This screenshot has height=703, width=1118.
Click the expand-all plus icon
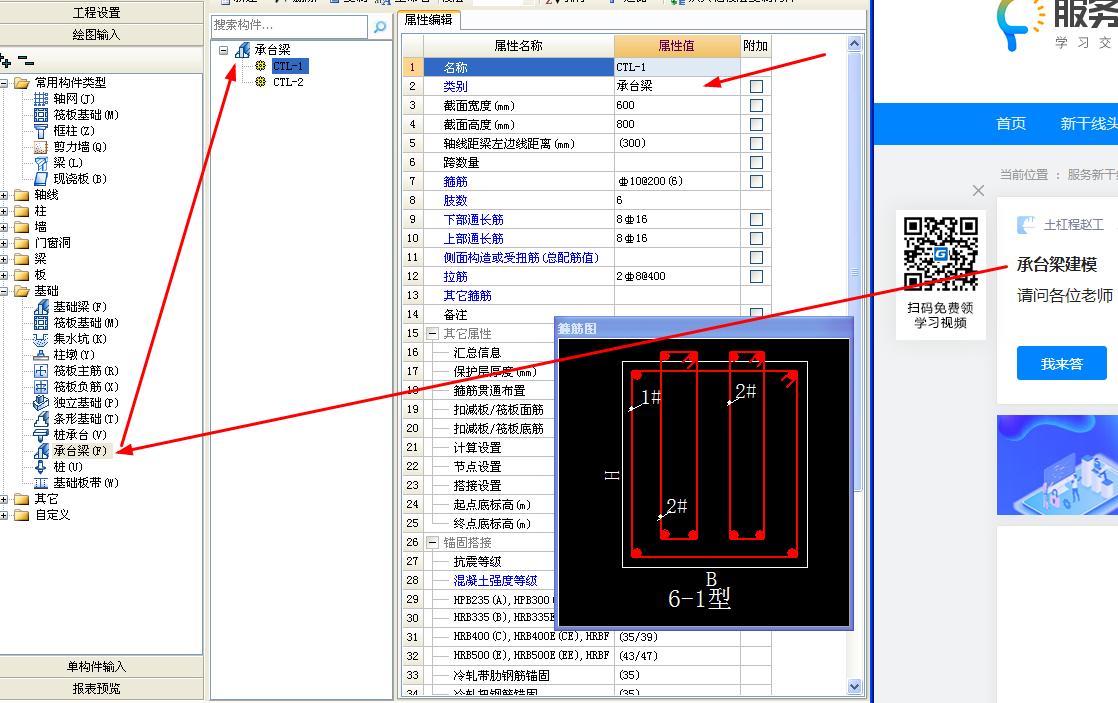coord(6,61)
